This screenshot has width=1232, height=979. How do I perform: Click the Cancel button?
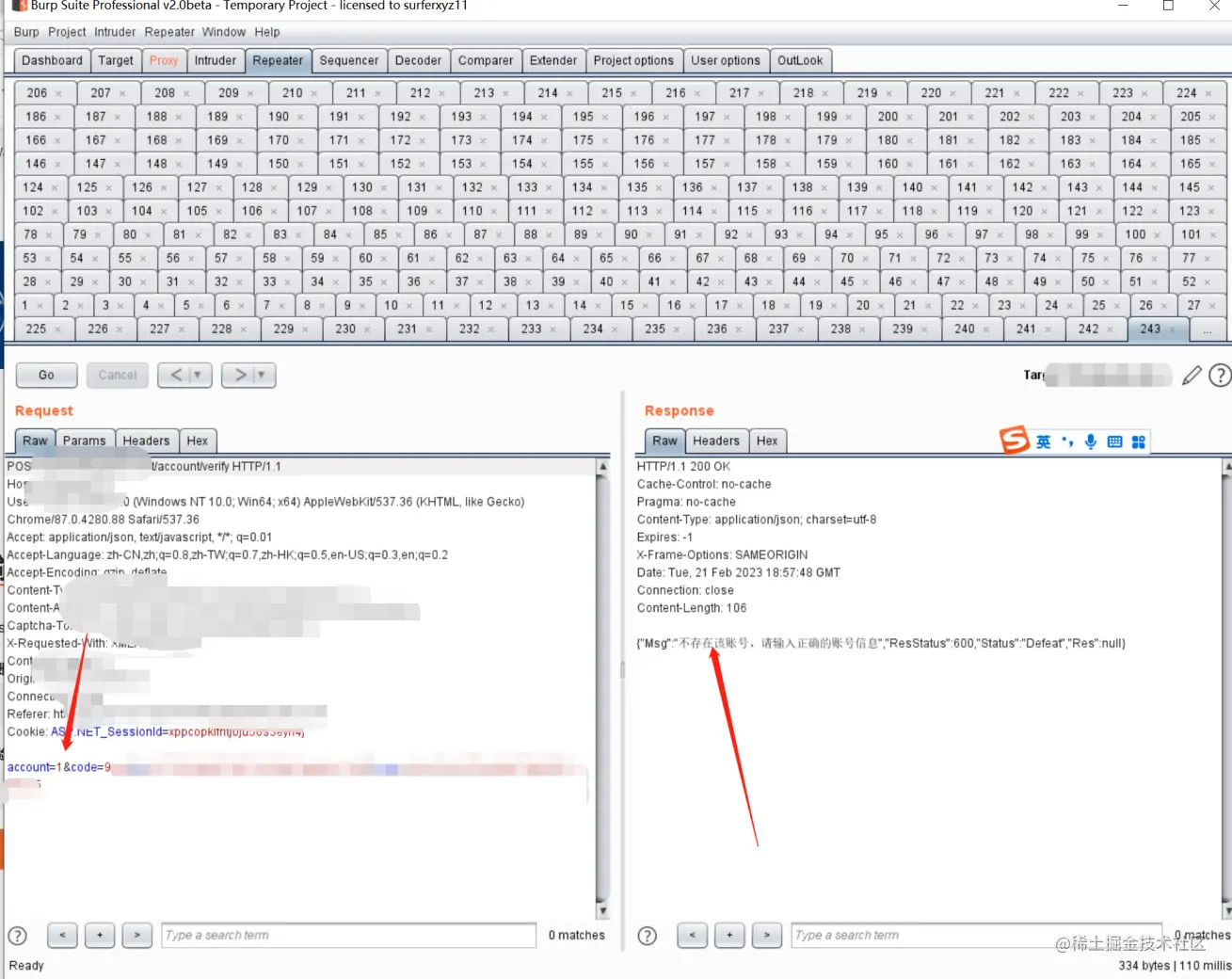click(118, 375)
